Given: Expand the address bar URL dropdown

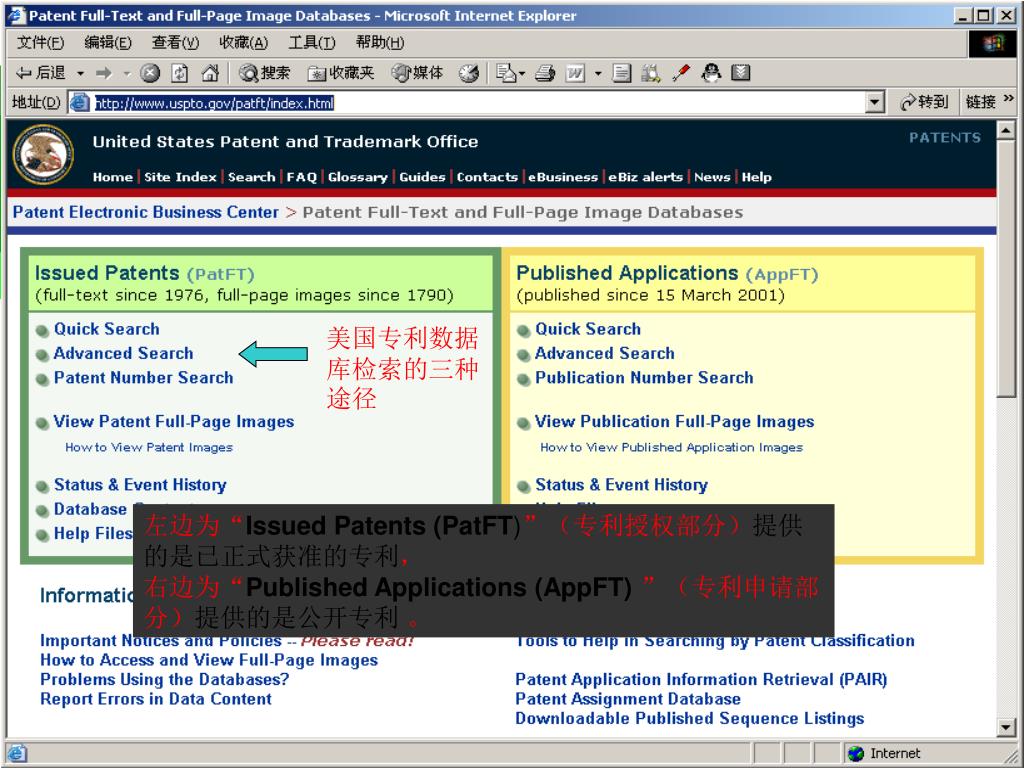Looking at the screenshot, I should (x=875, y=103).
